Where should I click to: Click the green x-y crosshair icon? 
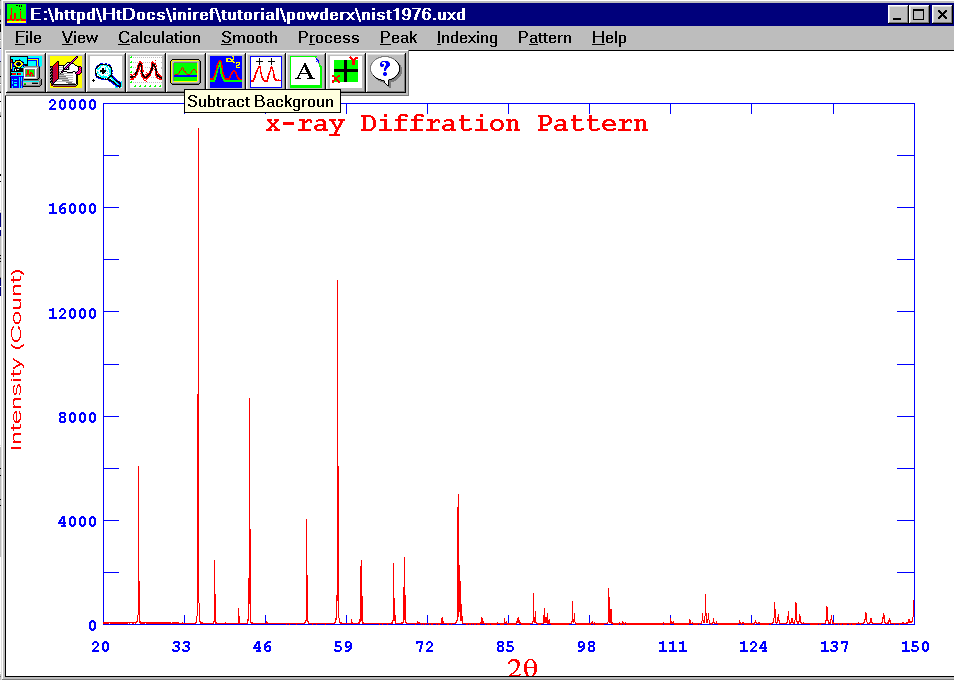tap(345, 71)
